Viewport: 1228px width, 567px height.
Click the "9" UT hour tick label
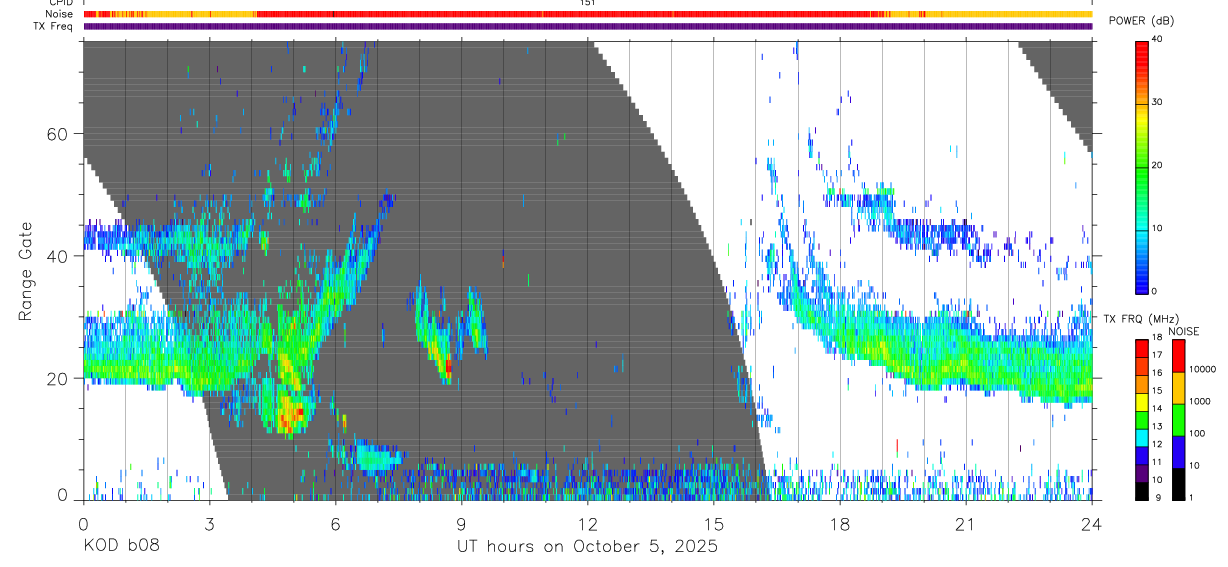pyautogui.click(x=461, y=523)
